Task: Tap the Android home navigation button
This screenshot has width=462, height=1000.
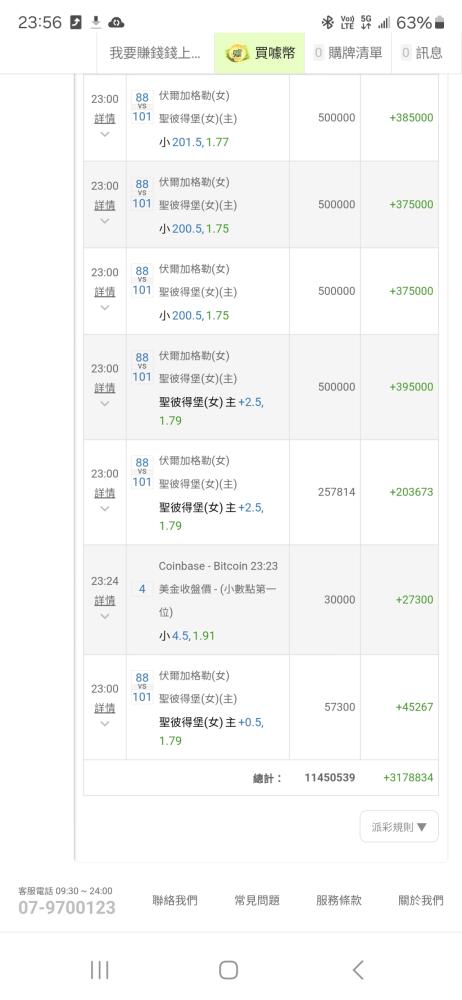Action: click(x=228, y=970)
